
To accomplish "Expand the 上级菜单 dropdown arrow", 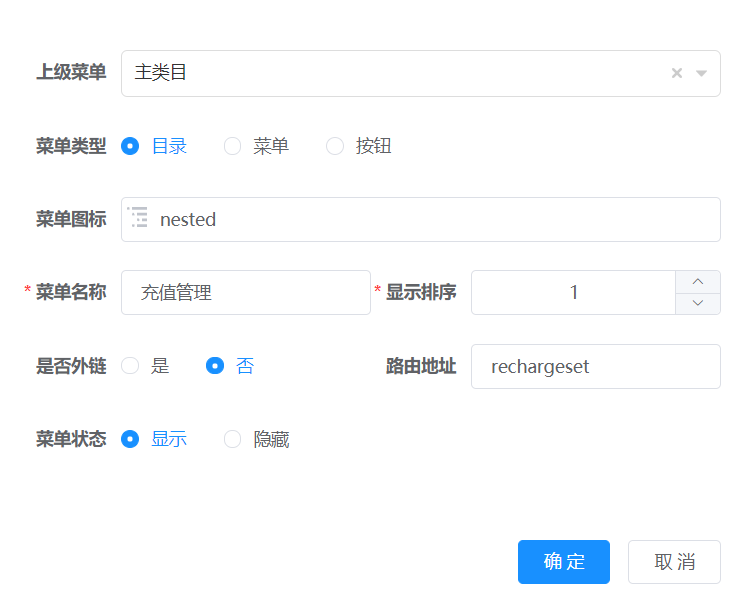I will (701, 73).
